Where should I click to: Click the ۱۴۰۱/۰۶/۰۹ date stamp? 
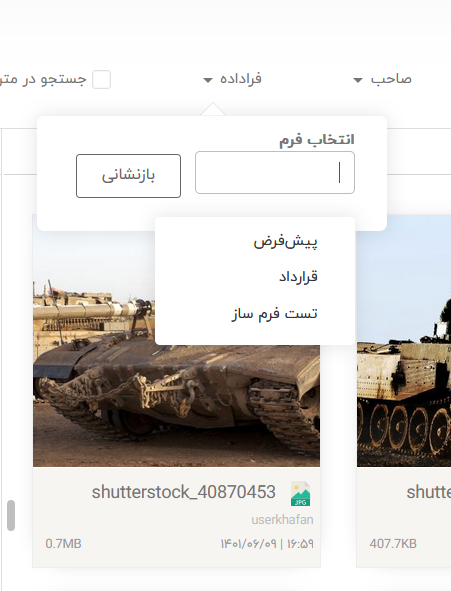pyautogui.click(x=248, y=544)
